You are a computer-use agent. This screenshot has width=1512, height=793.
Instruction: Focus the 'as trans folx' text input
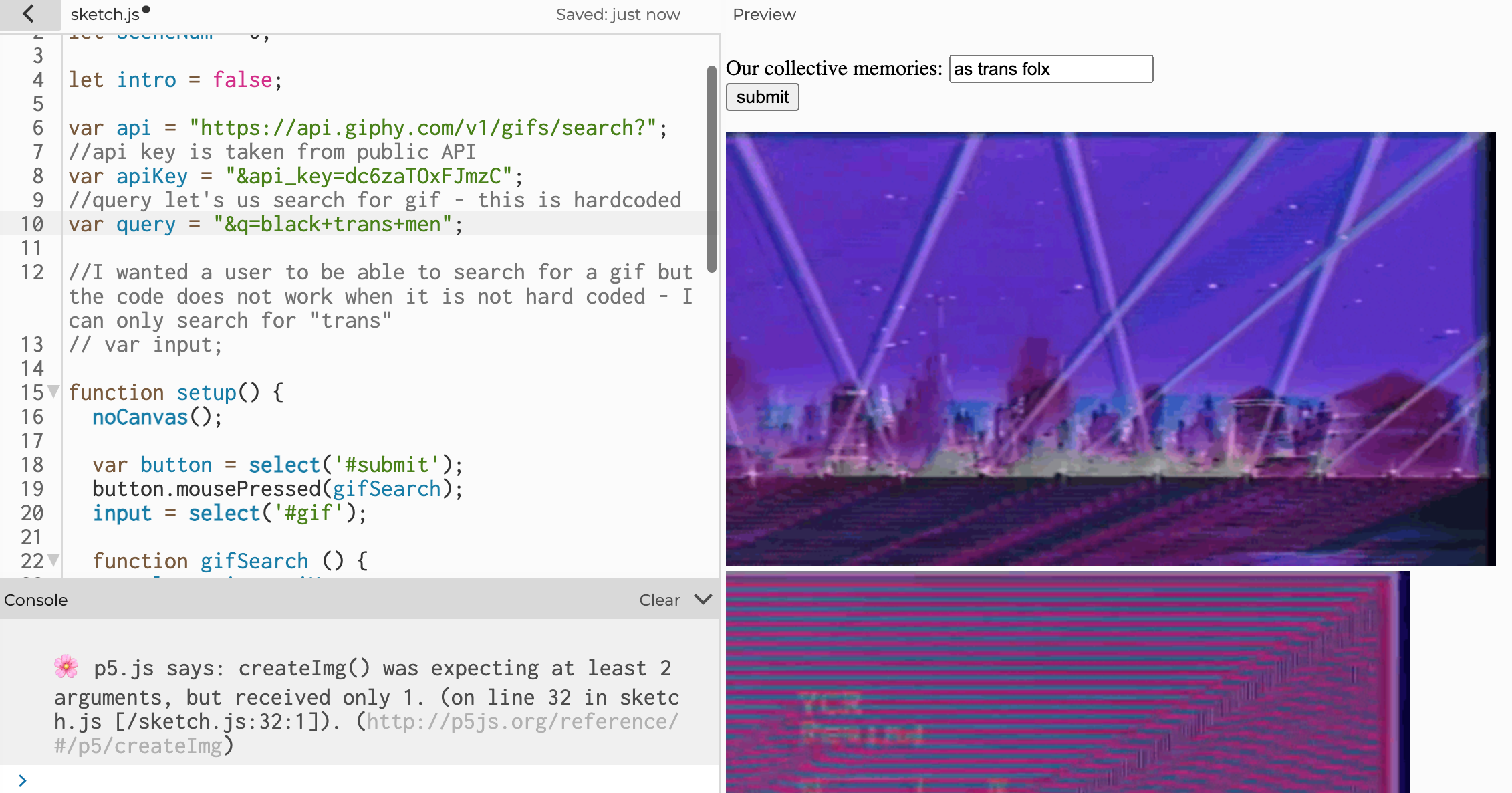(1051, 69)
